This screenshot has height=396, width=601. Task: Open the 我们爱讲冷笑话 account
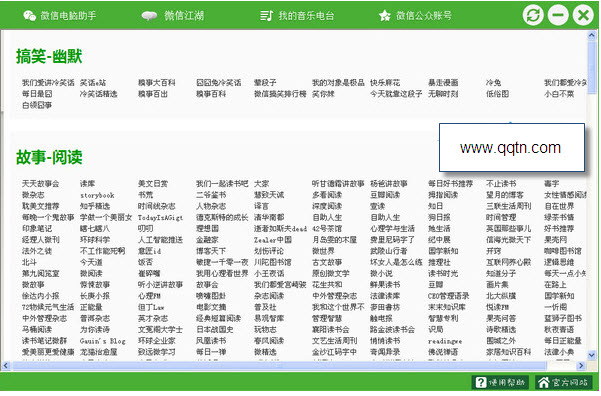[x=48, y=83]
